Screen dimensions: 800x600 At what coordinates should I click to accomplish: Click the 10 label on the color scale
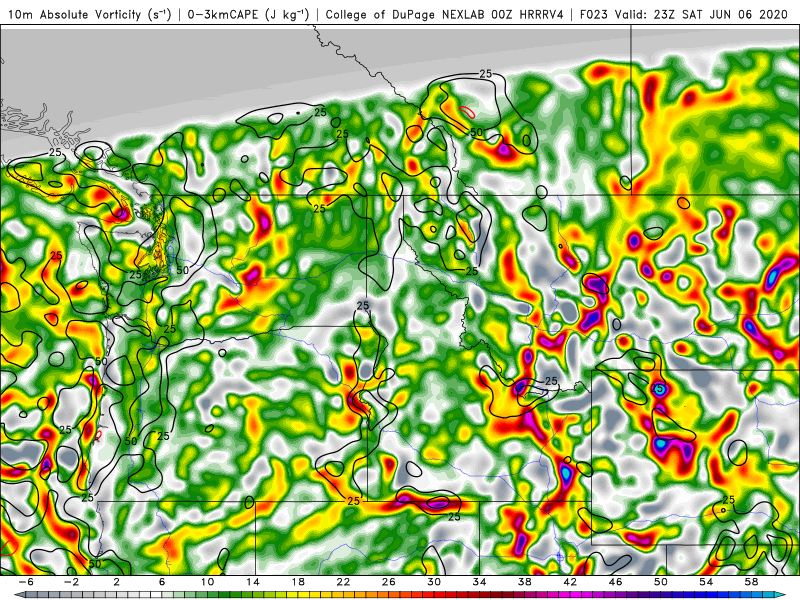coord(207,582)
